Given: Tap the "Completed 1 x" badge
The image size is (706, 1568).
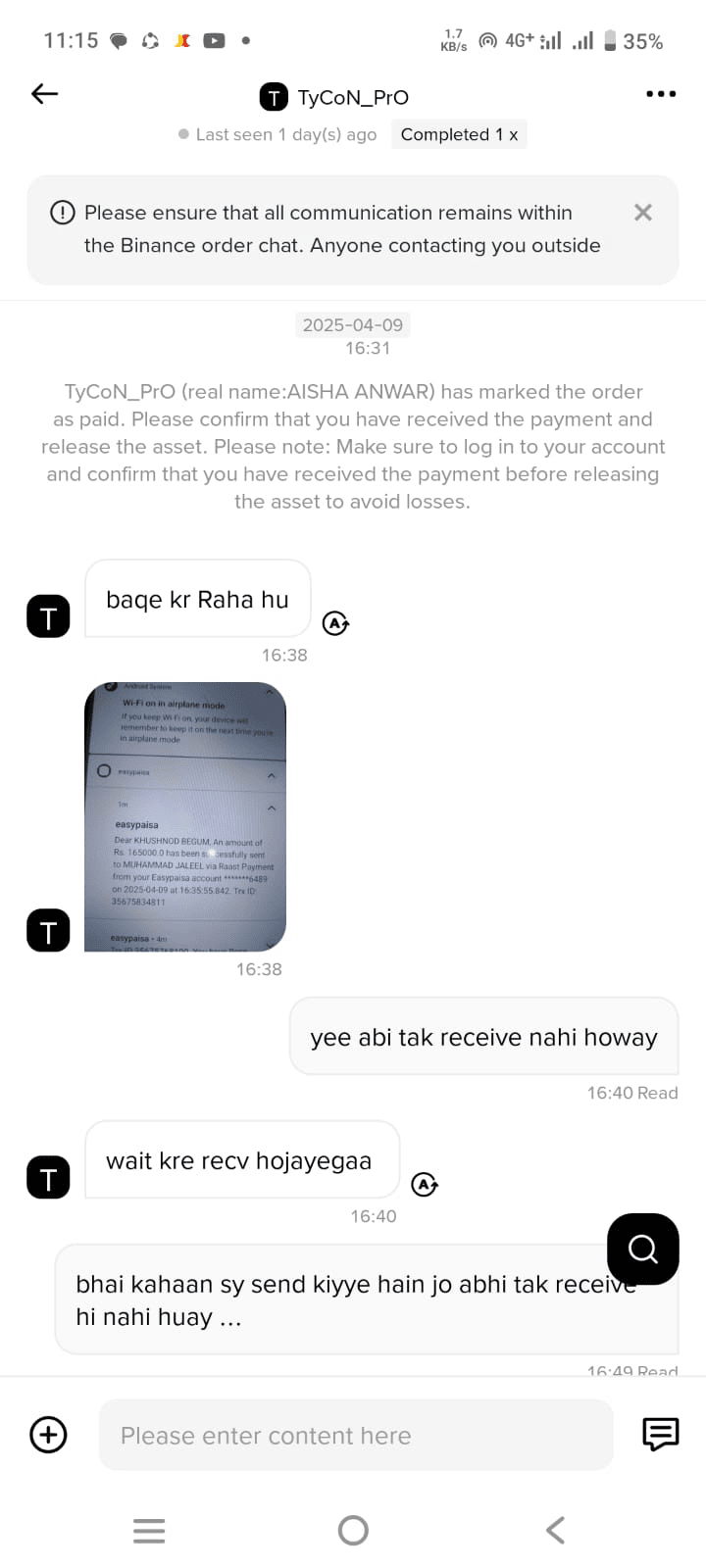Looking at the screenshot, I should [x=459, y=134].
